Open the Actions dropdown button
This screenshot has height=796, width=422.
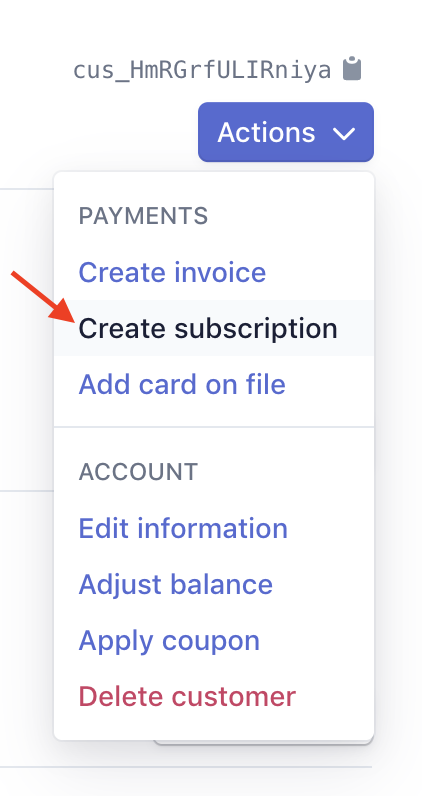click(x=286, y=132)
